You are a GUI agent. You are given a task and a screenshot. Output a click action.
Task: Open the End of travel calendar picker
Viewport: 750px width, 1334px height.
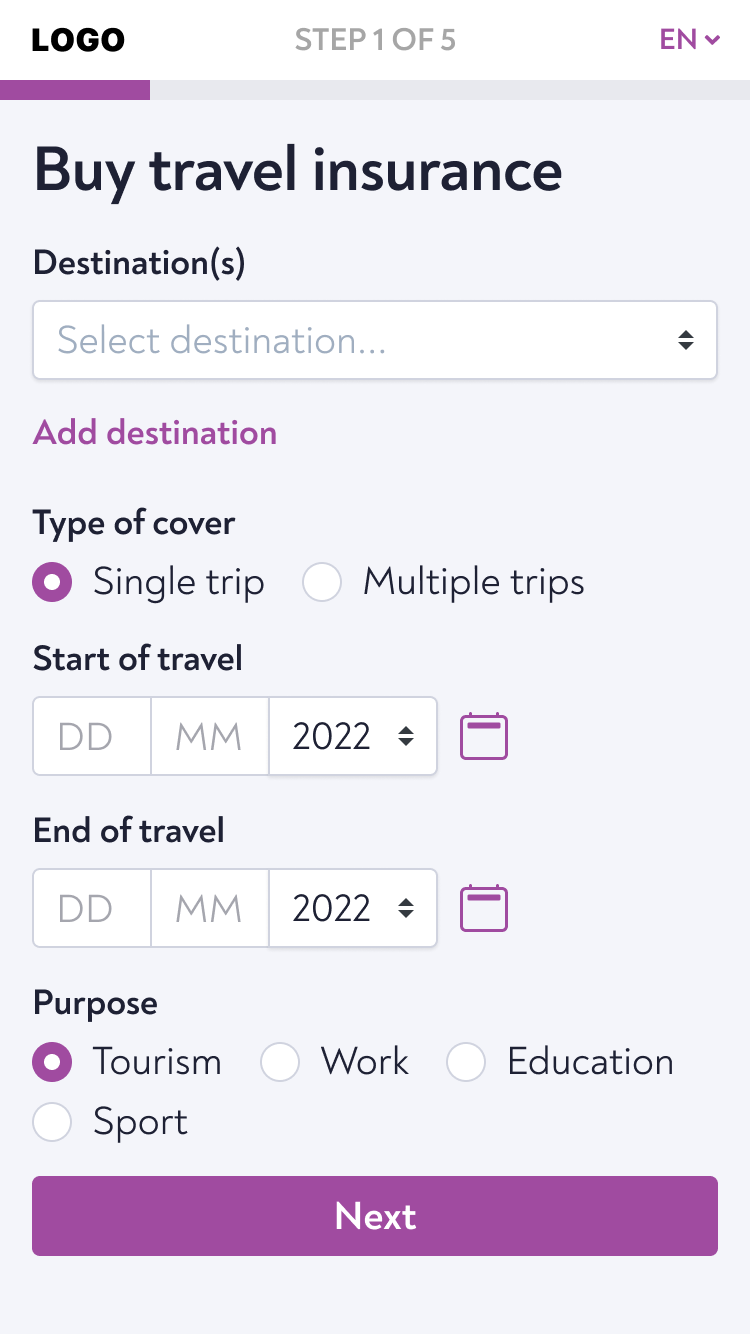coord(484,909)
